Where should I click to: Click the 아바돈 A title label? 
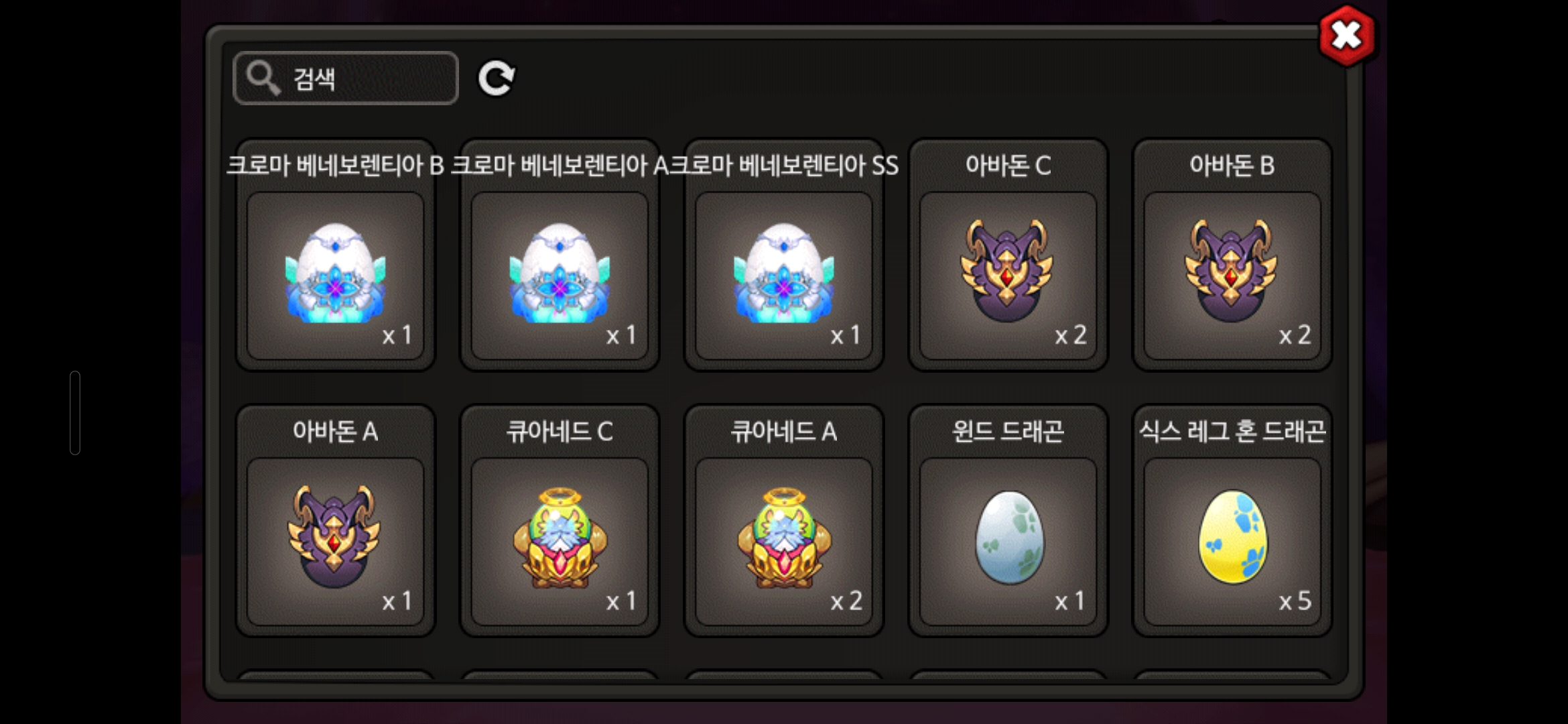pos(335,431)
